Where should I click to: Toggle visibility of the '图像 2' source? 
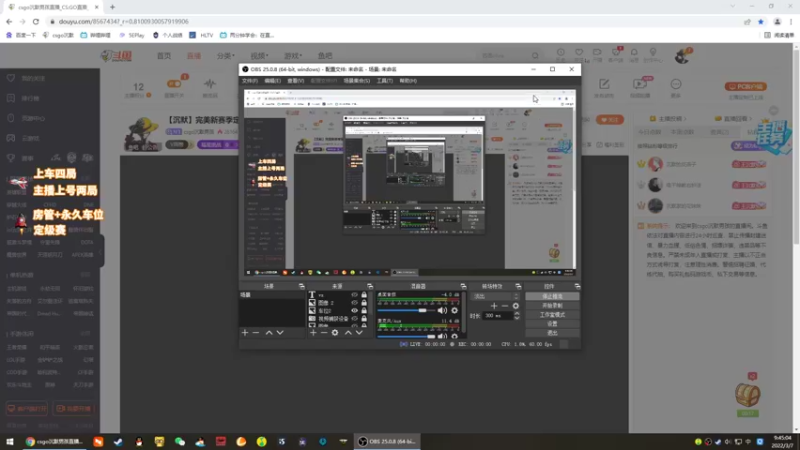[354, 303]
